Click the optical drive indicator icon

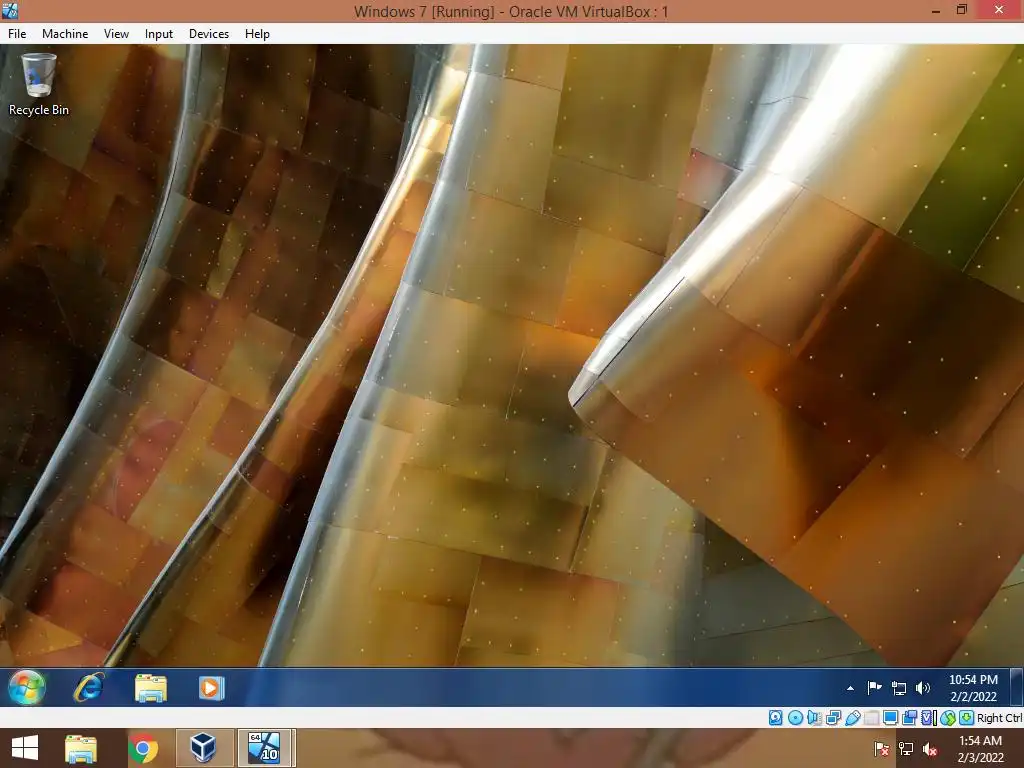[795, 718]
